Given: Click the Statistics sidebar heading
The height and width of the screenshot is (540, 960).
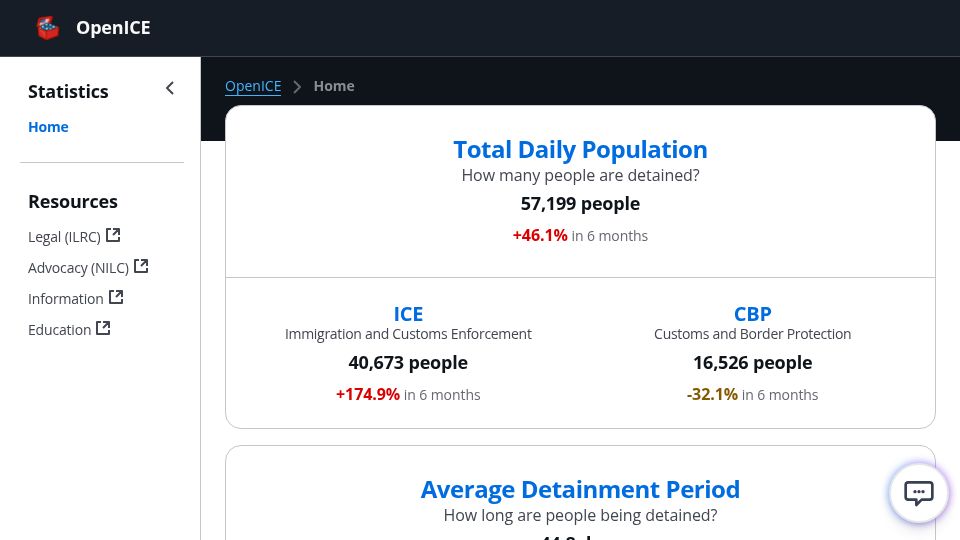Looking at the screenshot, I should coord(68,91).
